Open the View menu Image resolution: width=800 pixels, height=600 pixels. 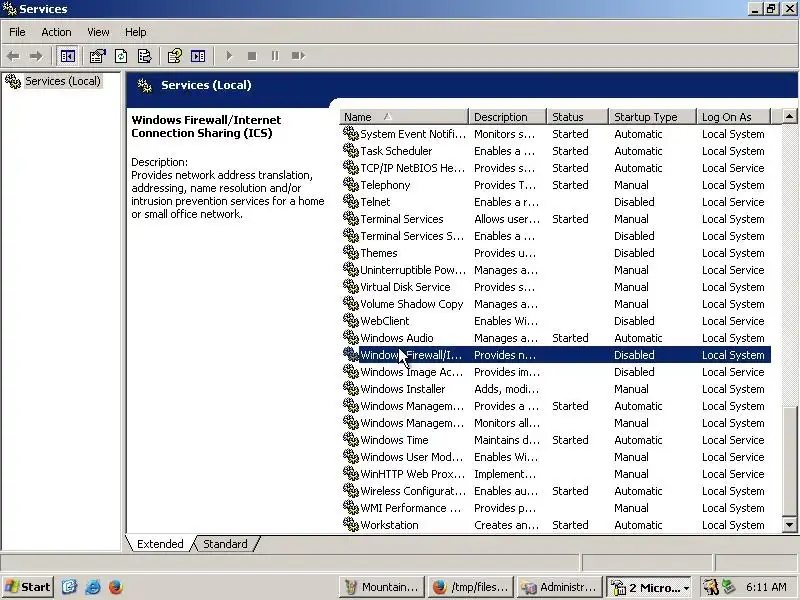98,32
